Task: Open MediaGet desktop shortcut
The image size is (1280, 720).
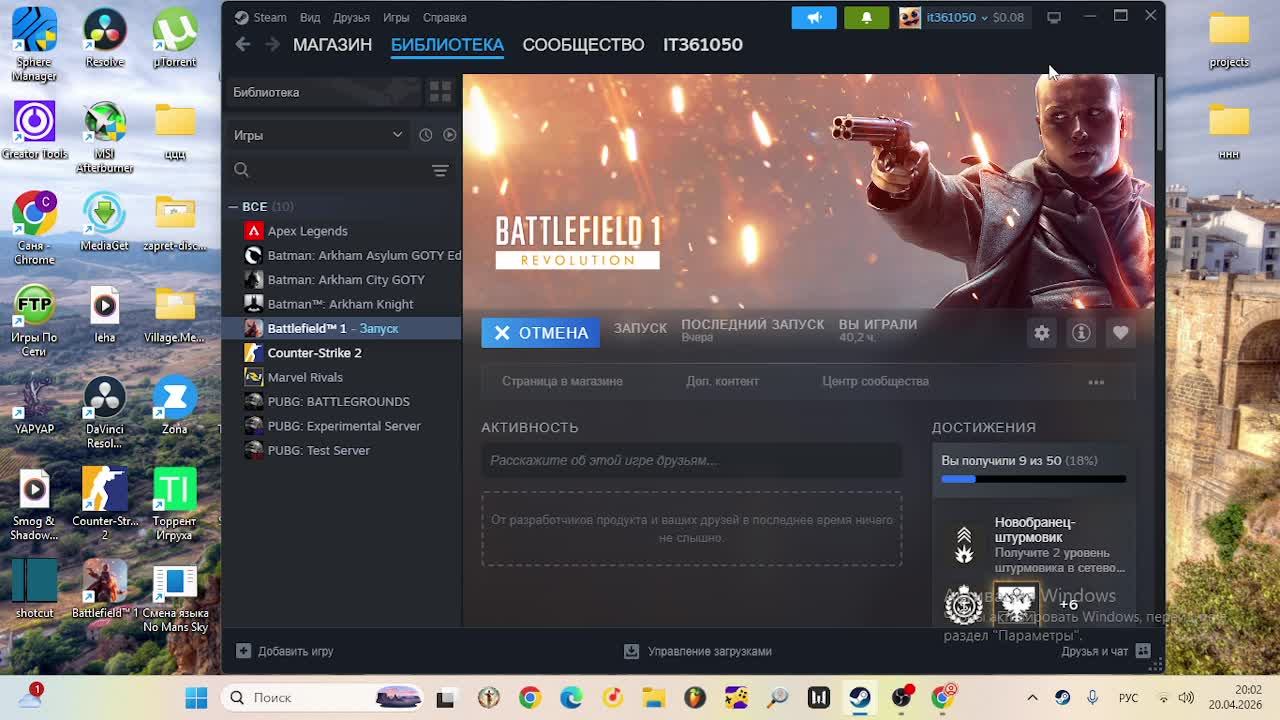Action: pos(105,222)
